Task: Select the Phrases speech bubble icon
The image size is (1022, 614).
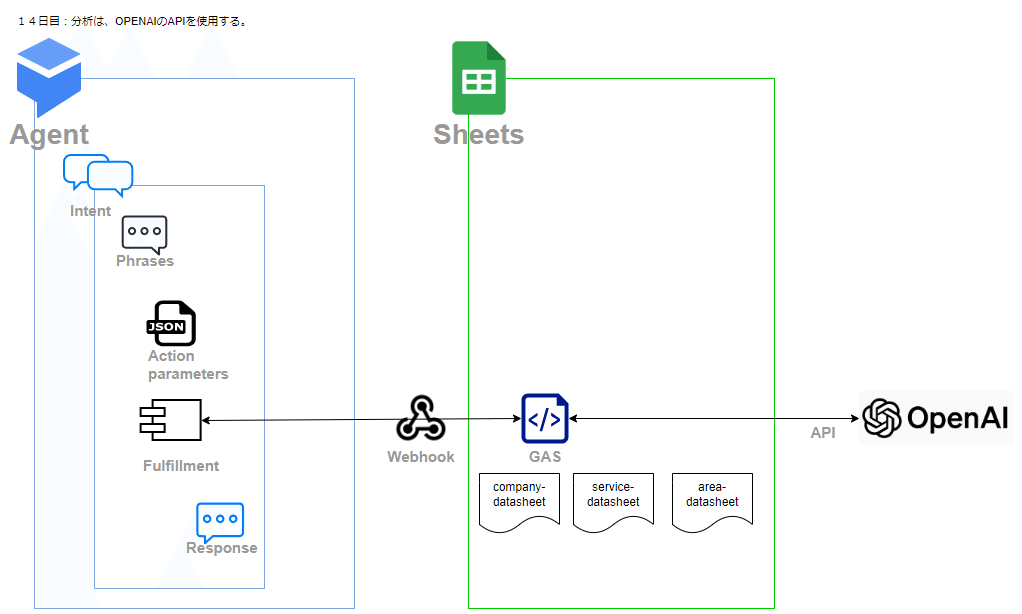Action: [145, 235]
